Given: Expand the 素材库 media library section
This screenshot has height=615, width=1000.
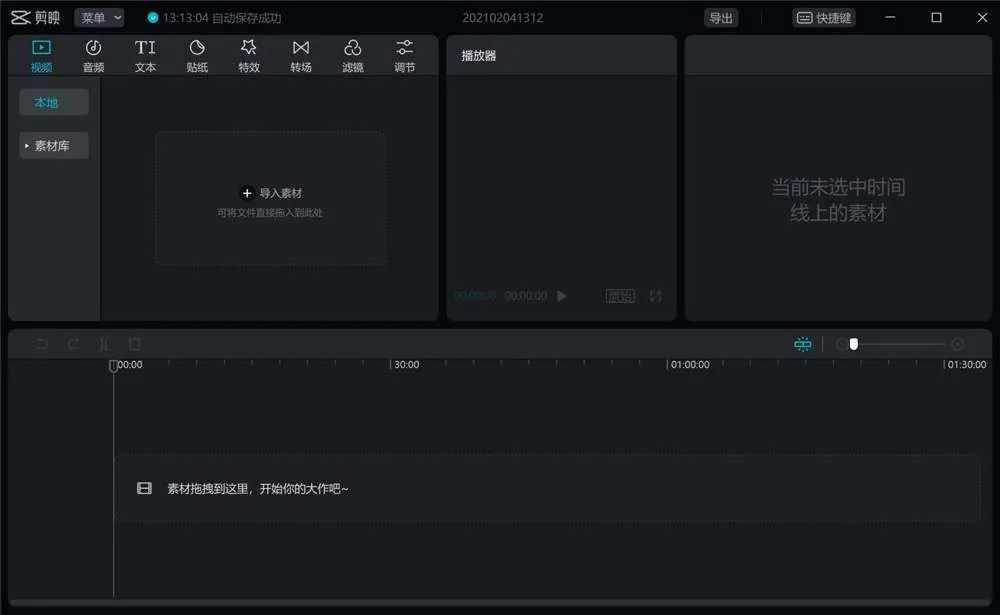Looking at the screenshot, I should (x=53, y=145).
